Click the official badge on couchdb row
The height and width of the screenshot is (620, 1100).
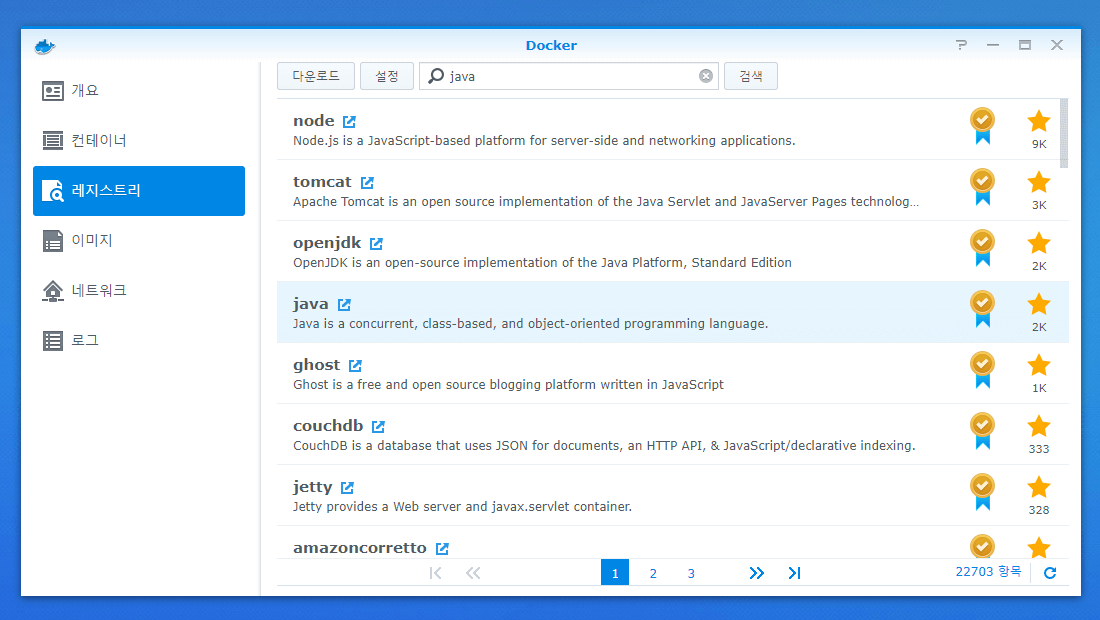982,431
